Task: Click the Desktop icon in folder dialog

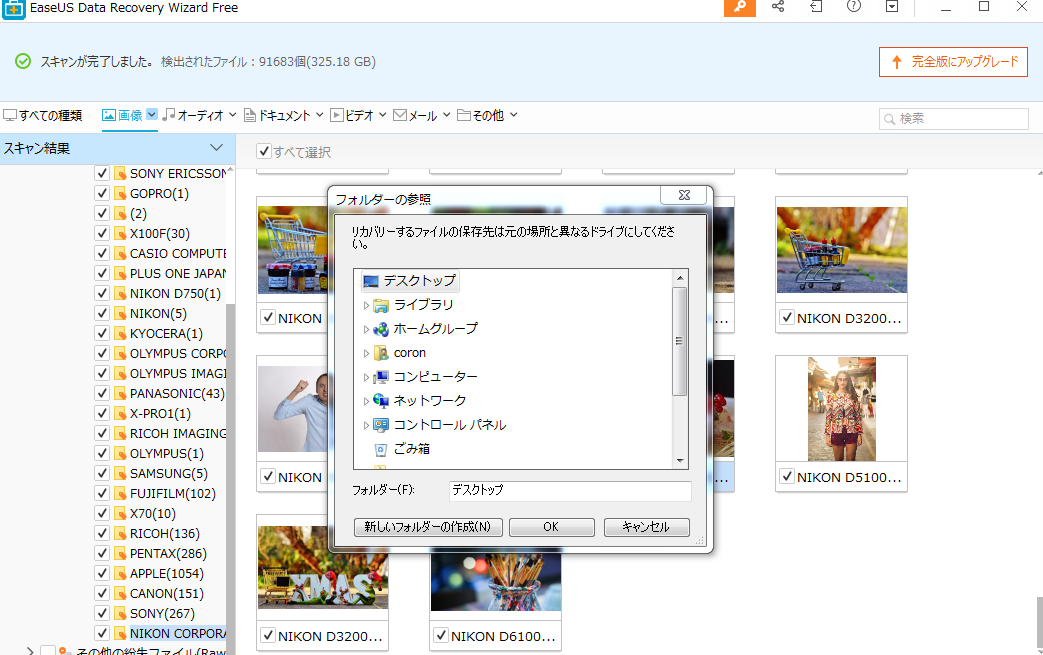Action: (371, 281)
